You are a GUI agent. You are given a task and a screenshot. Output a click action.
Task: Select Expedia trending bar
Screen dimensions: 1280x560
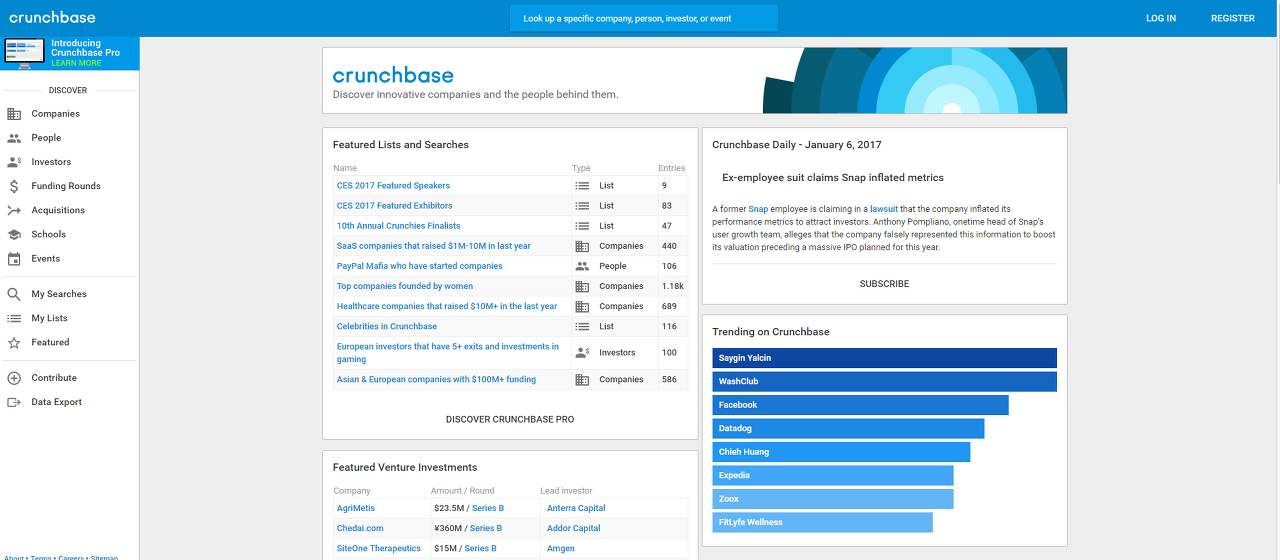[833, 475]
